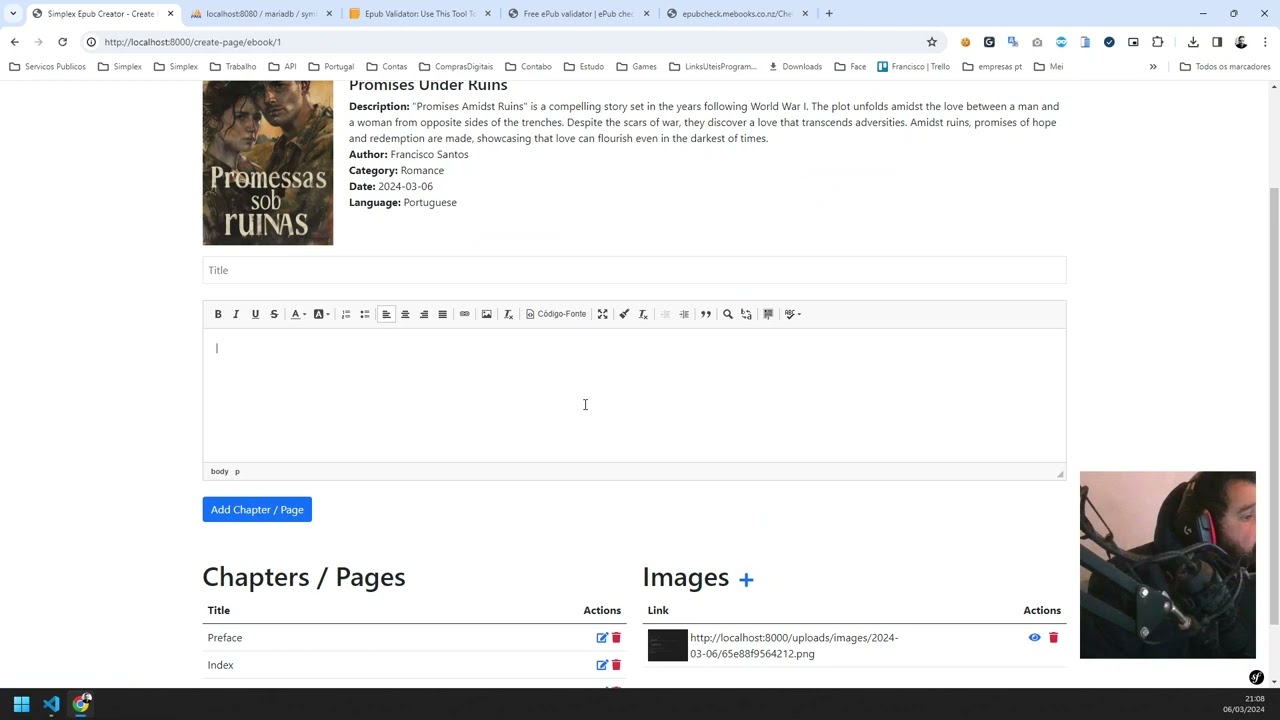Increase indent in the editor

point(684,314)
